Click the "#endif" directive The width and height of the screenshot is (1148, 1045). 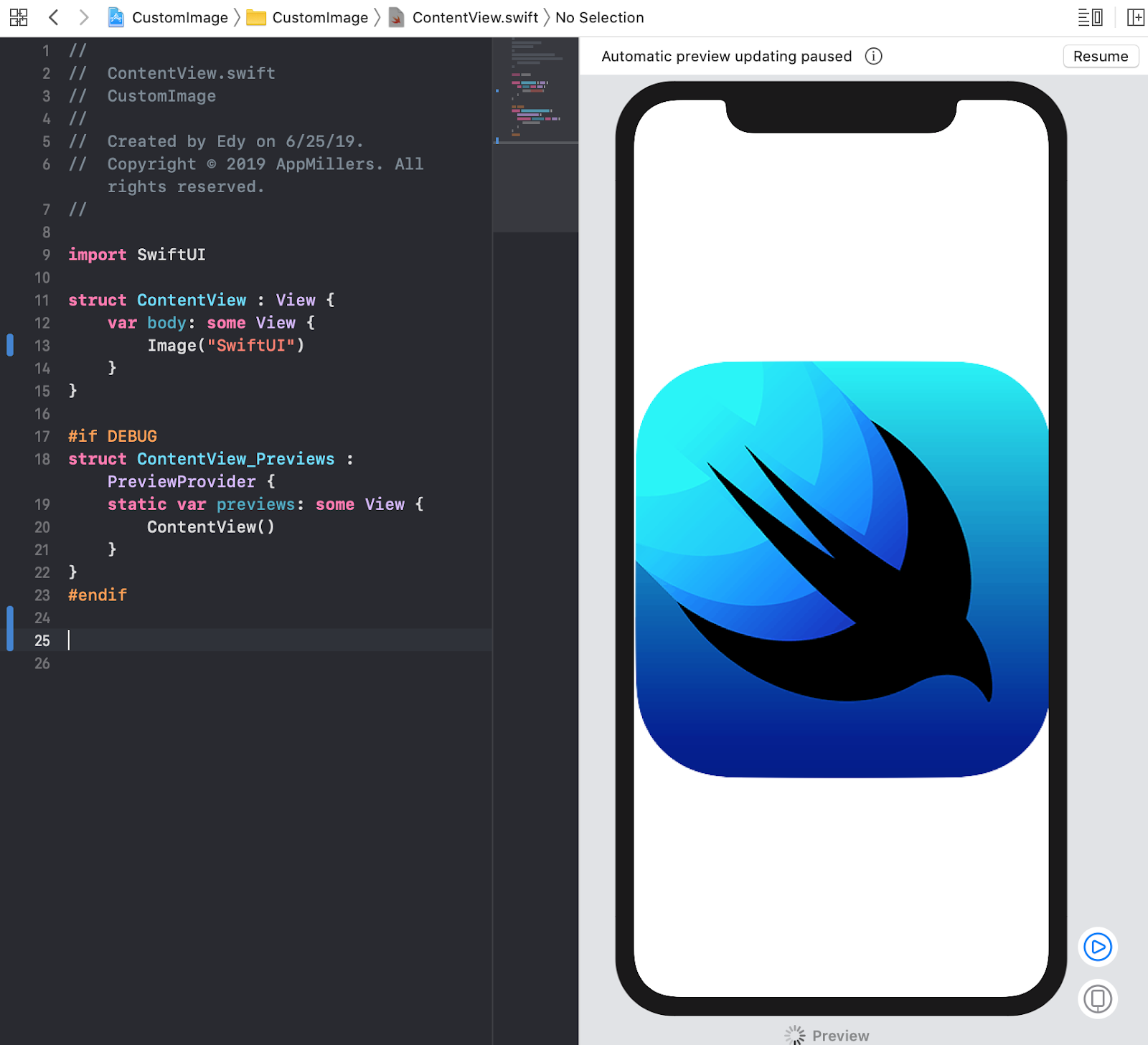[x=98, y=595]
